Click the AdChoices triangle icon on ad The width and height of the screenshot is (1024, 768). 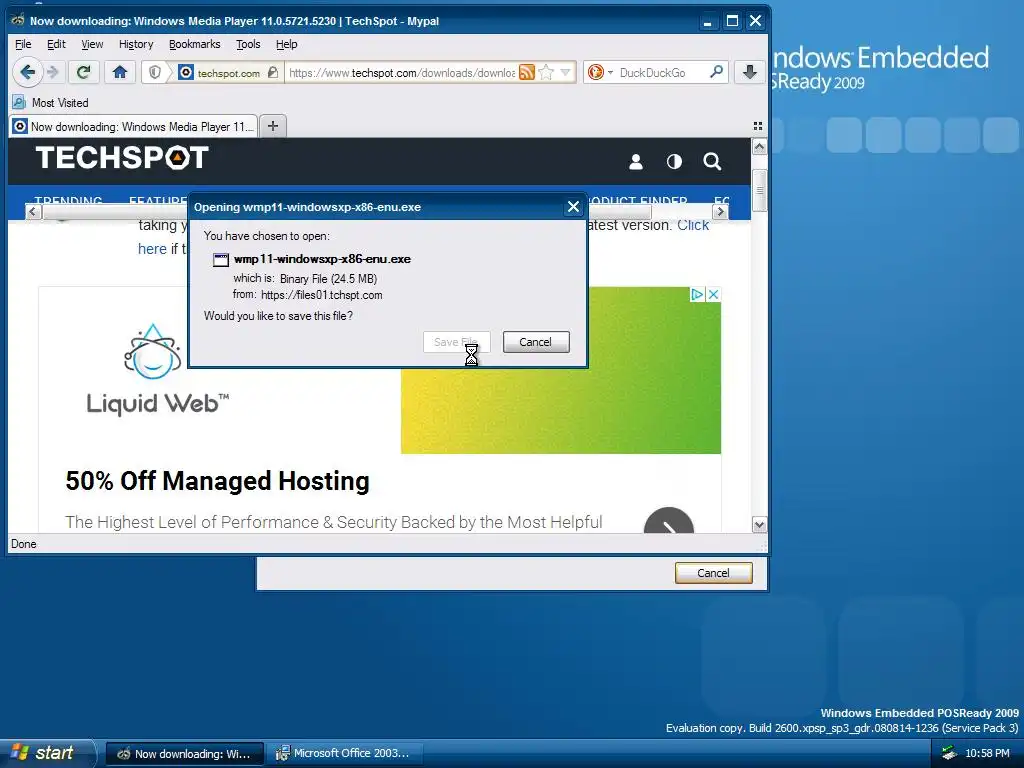tap(697, 295)
